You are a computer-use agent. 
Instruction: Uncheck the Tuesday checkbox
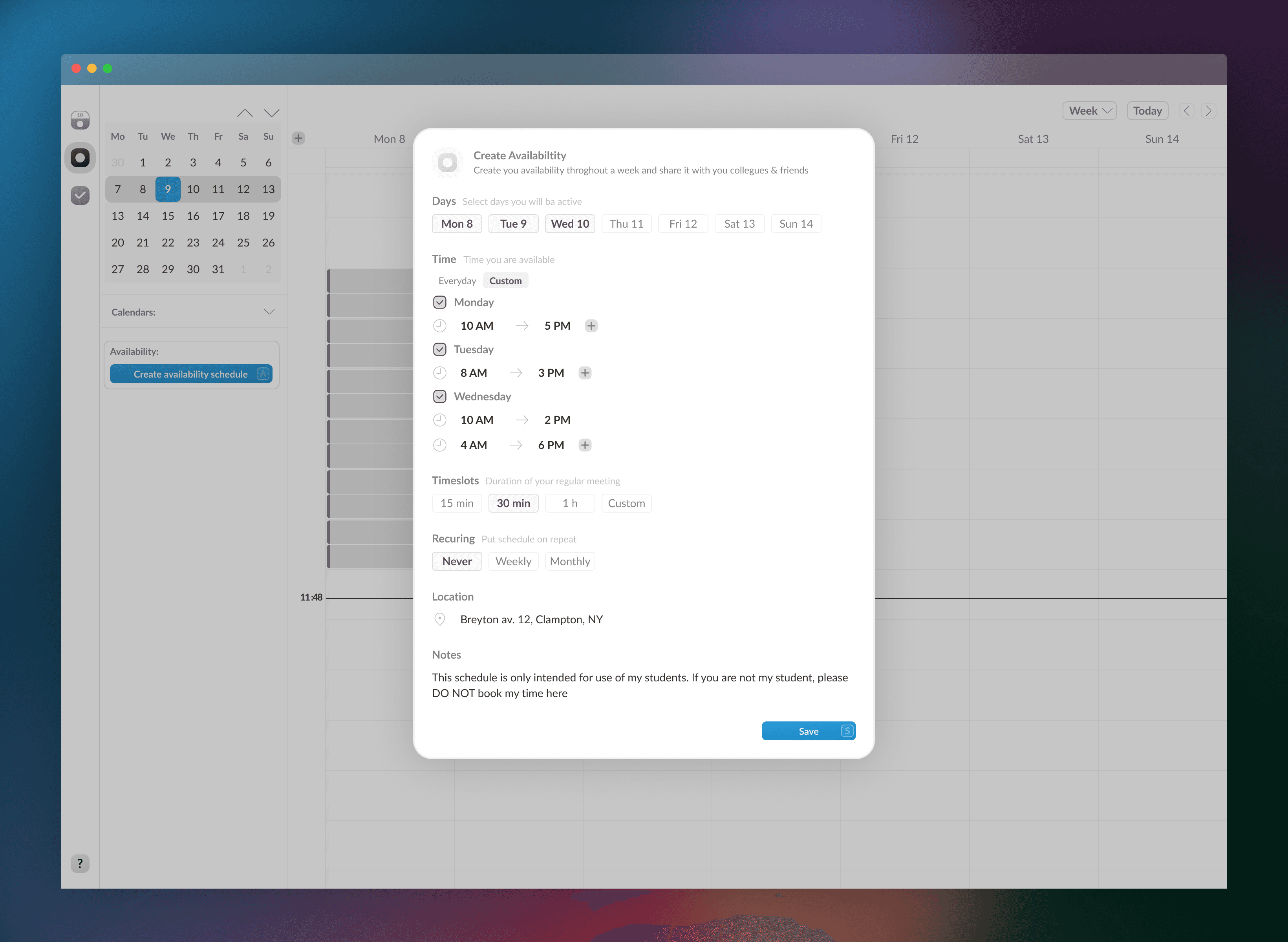pos(440,349)
